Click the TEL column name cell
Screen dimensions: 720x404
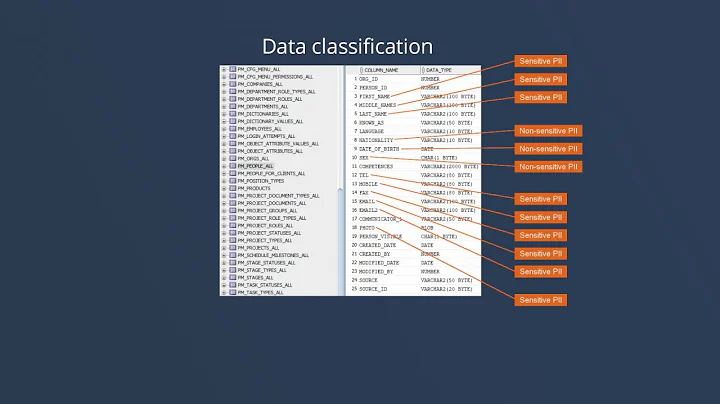364,175
